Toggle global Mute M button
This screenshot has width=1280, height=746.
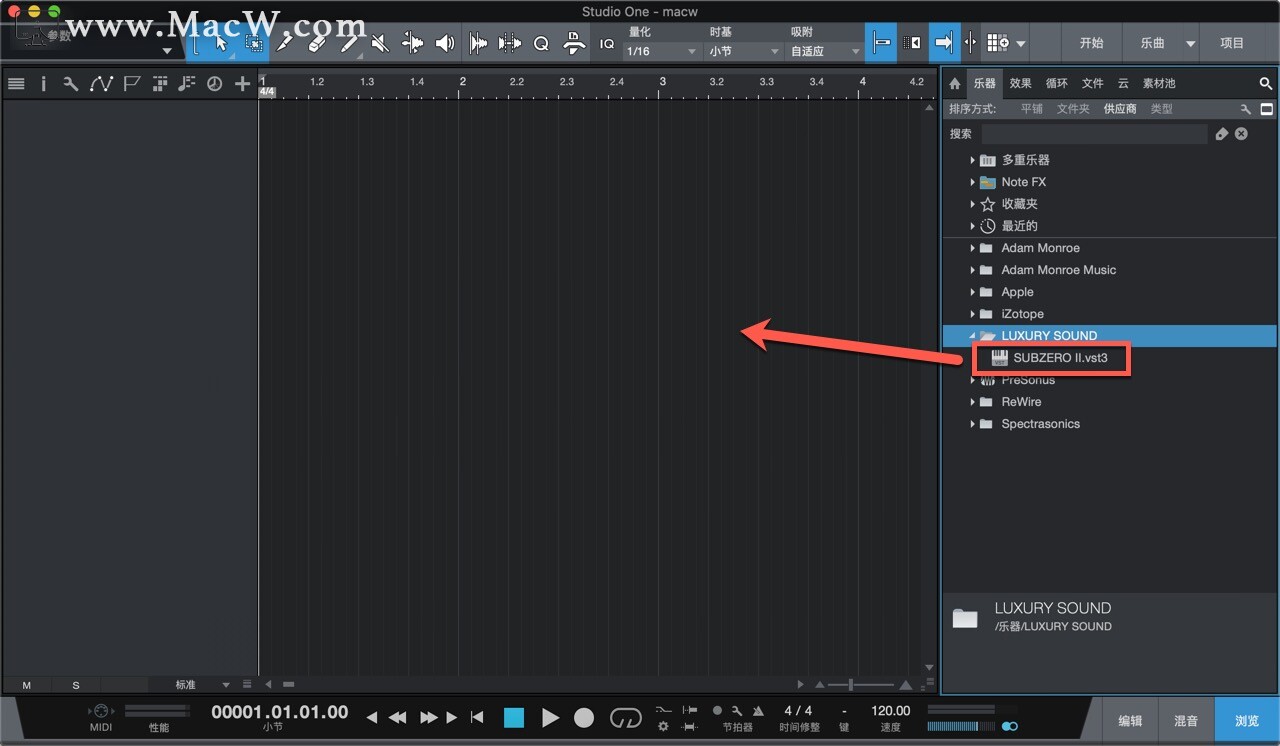click(x=27, y=685)
